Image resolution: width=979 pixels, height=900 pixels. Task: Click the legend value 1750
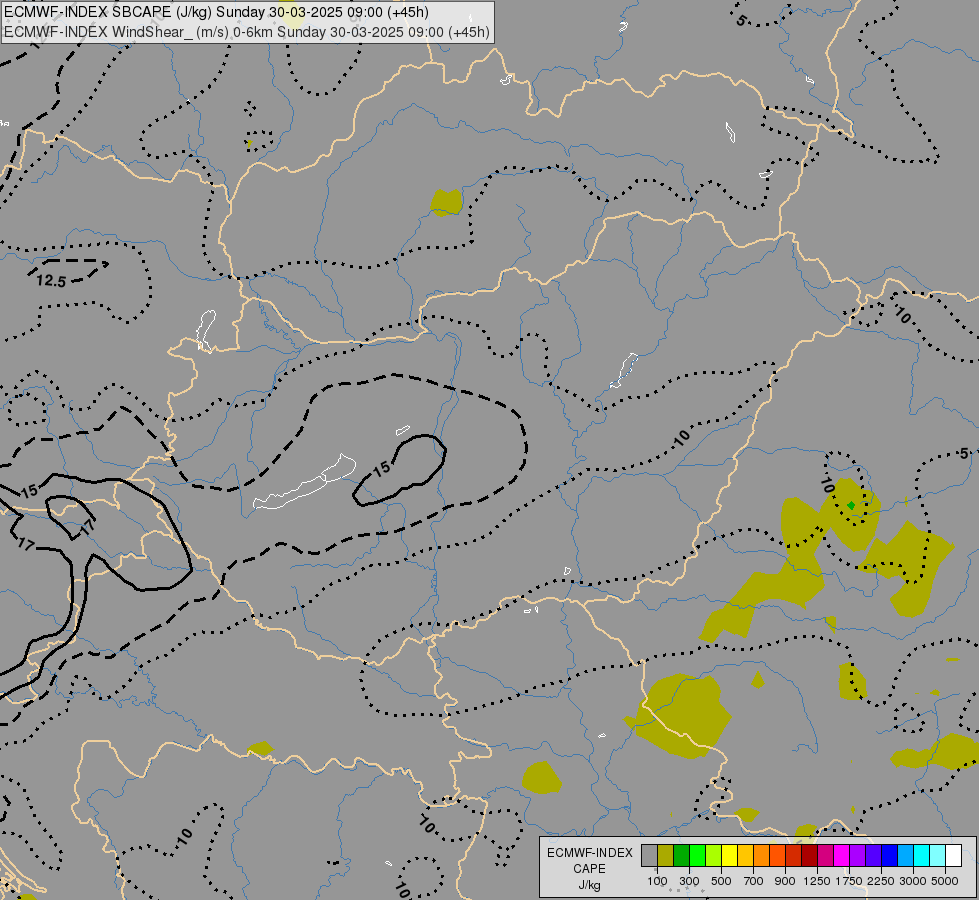pyautogui.click(x=849, y=881)
